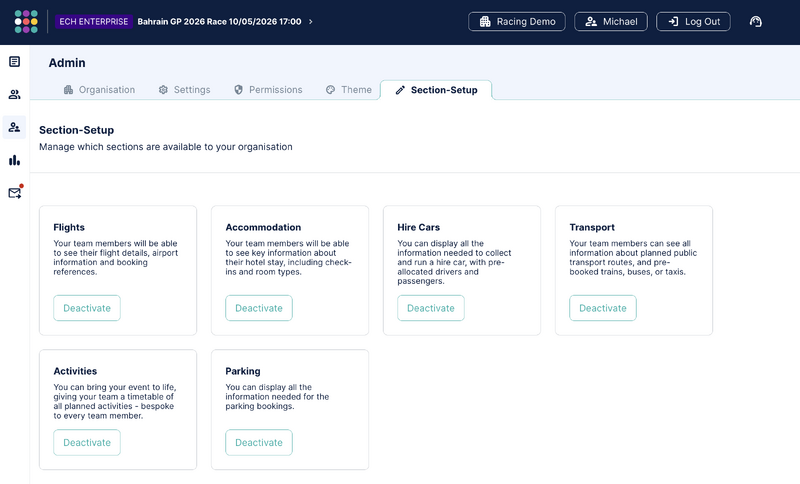Click the Bahrain GP 2026 Race event title

219,21
